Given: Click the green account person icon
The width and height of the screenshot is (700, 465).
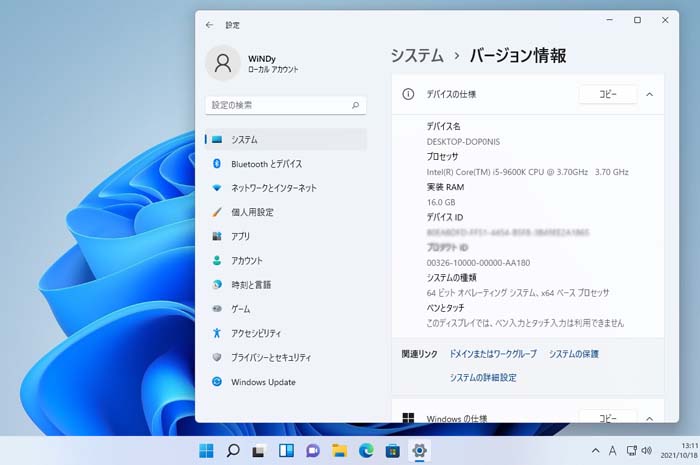Looking at the screenshot, I should [217, 261].
